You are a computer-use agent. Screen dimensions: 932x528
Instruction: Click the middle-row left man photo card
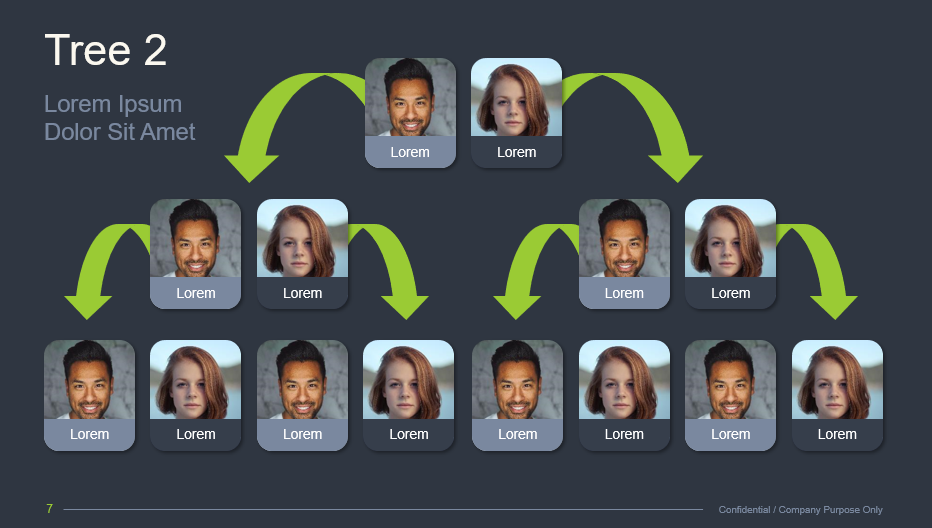(196, 254)
